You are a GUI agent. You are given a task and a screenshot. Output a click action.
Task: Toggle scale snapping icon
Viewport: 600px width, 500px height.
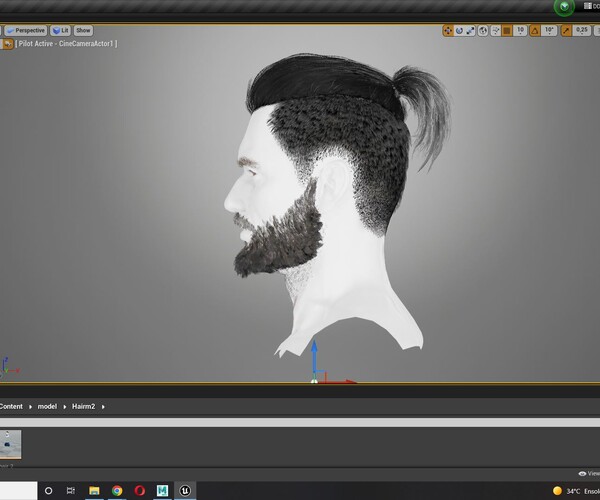[566, 31]
